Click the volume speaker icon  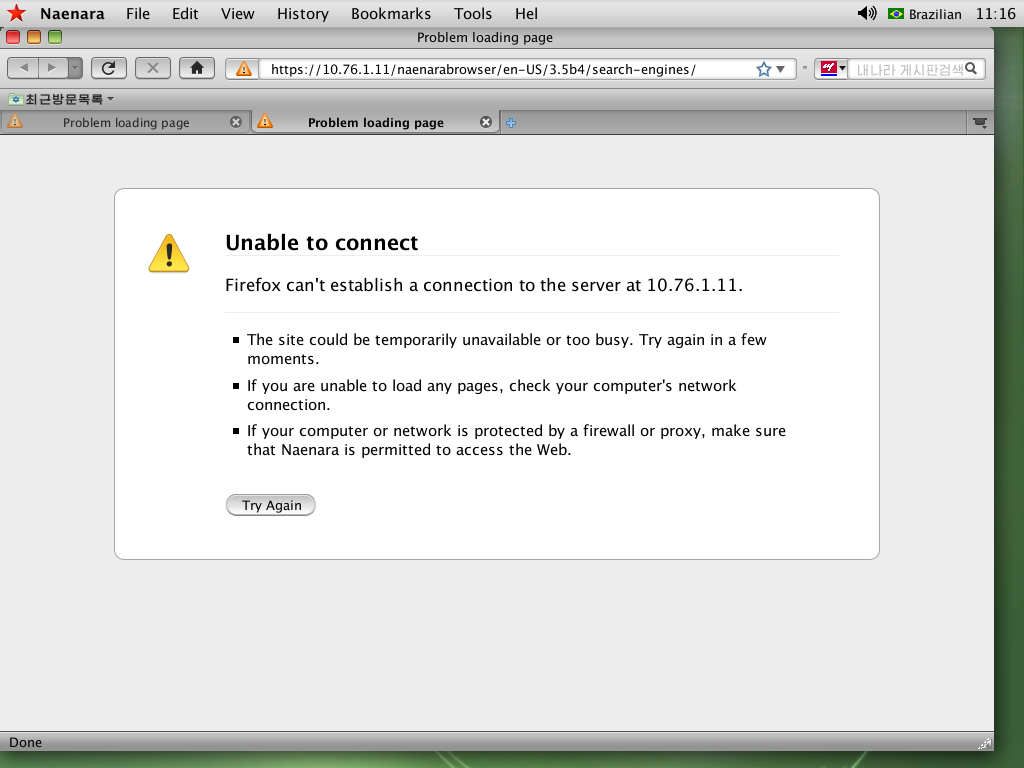click(x=867, y=13)
